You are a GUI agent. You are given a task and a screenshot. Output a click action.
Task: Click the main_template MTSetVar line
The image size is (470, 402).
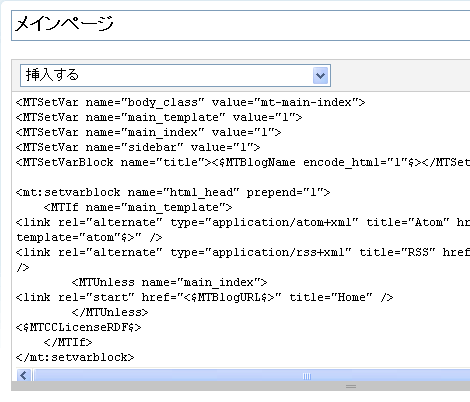point(159,117)
